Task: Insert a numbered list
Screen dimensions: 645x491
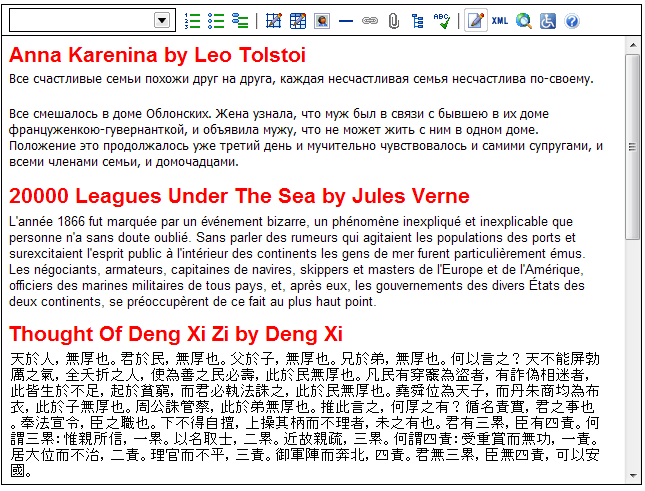Action: (192, 21)
